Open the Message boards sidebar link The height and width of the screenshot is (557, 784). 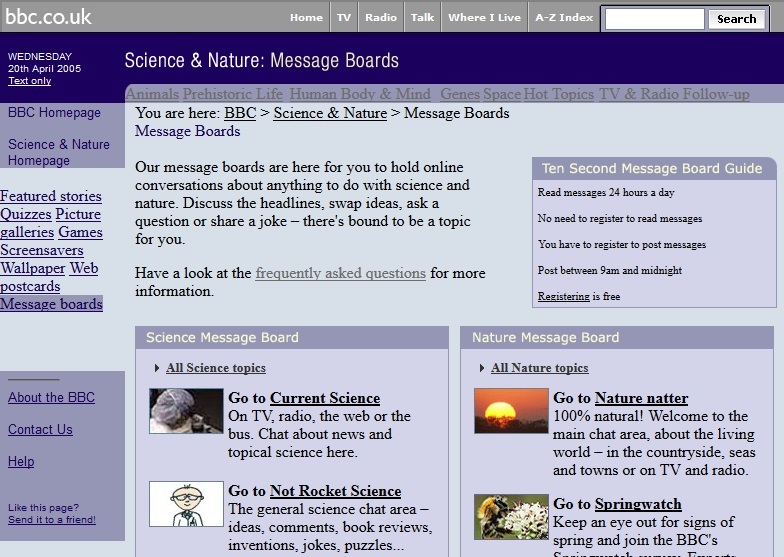[x=51, y=304]
